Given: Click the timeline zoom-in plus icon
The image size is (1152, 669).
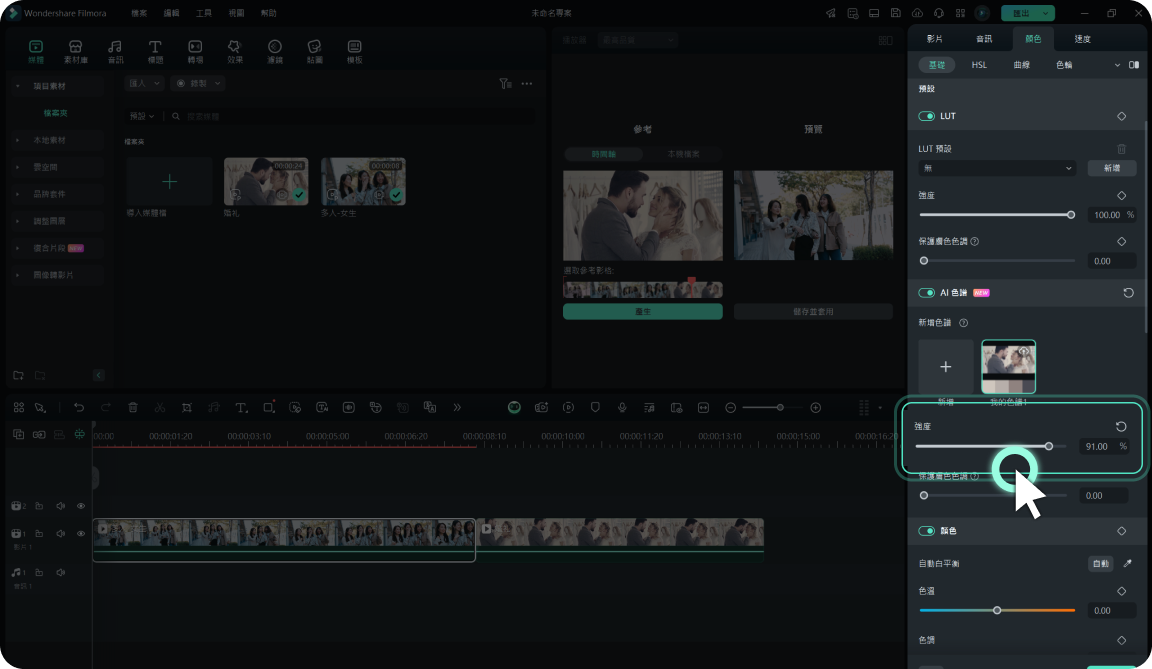Looking at the screenshot, I should [816, 408].
